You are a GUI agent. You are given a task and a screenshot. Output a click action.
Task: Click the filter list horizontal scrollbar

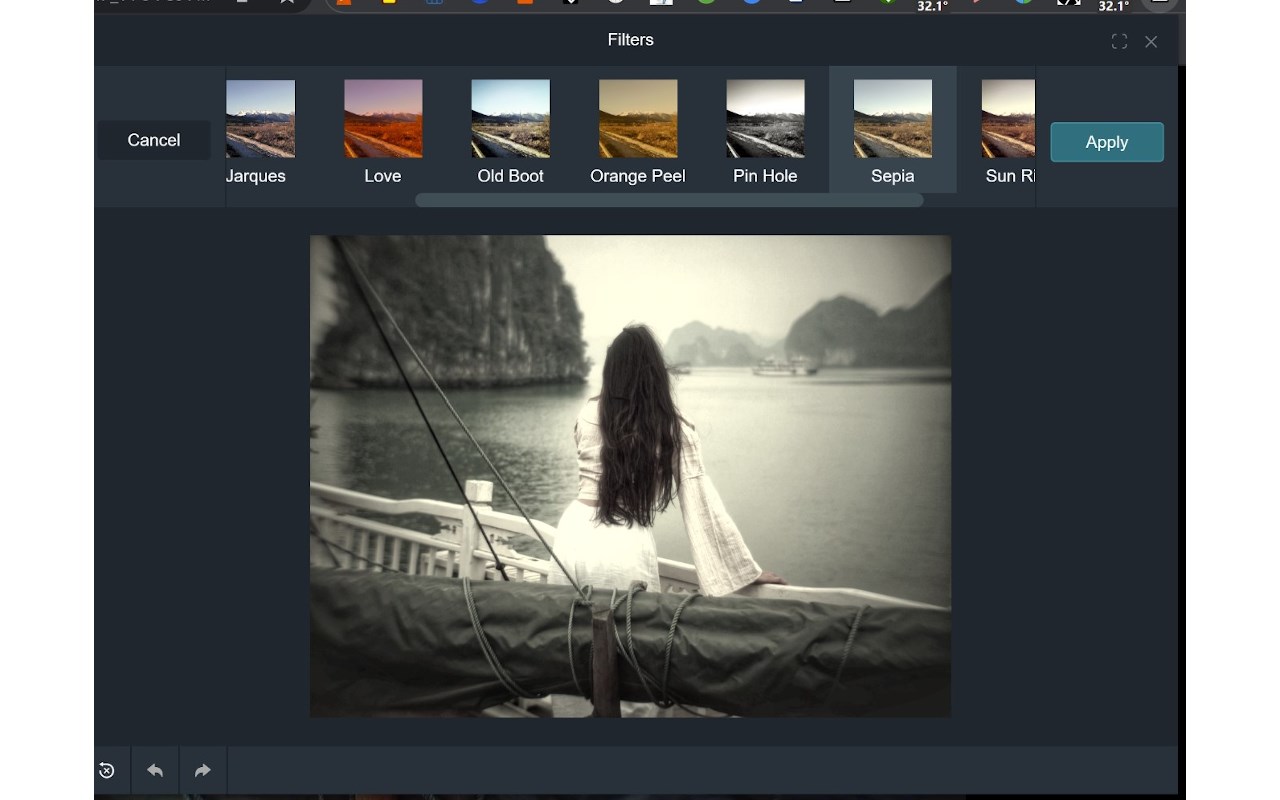[669, 200]
